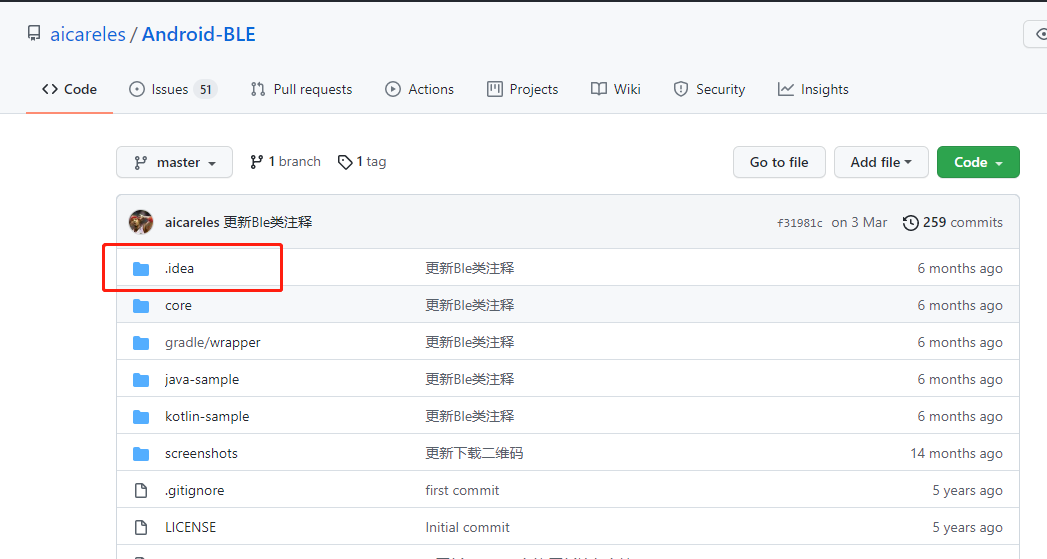
Task: View the 259 commits history
Action: (x=952, y=222)
